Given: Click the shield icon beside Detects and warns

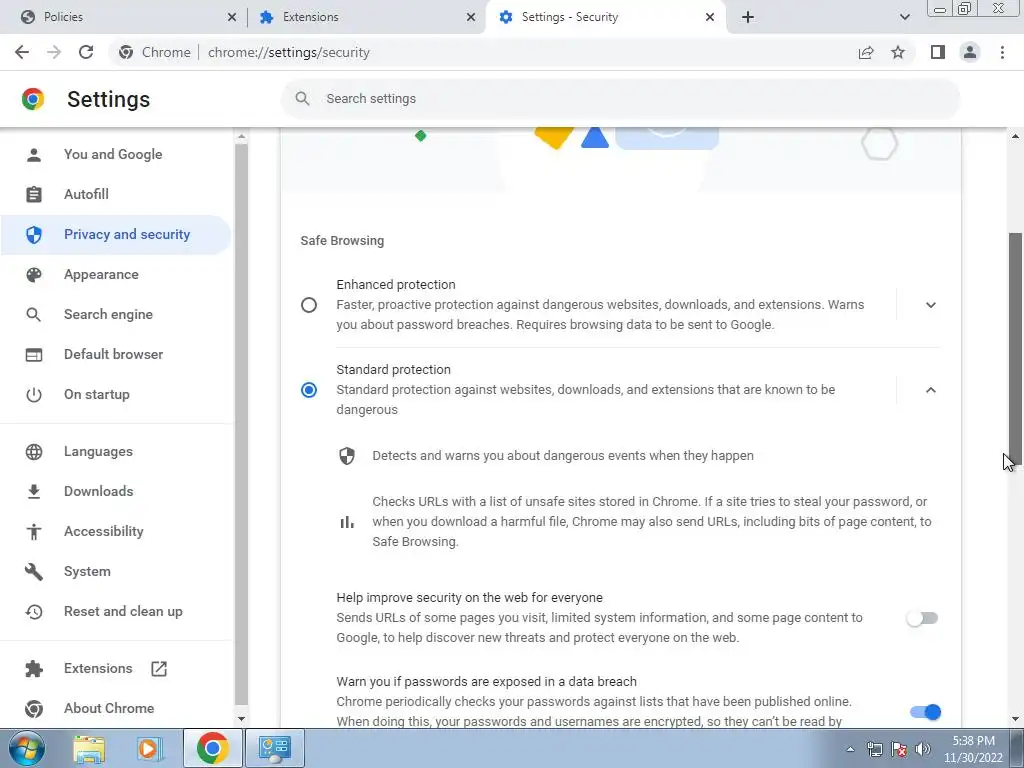Looking at the screenshot, I should click(x=347, y=456).
